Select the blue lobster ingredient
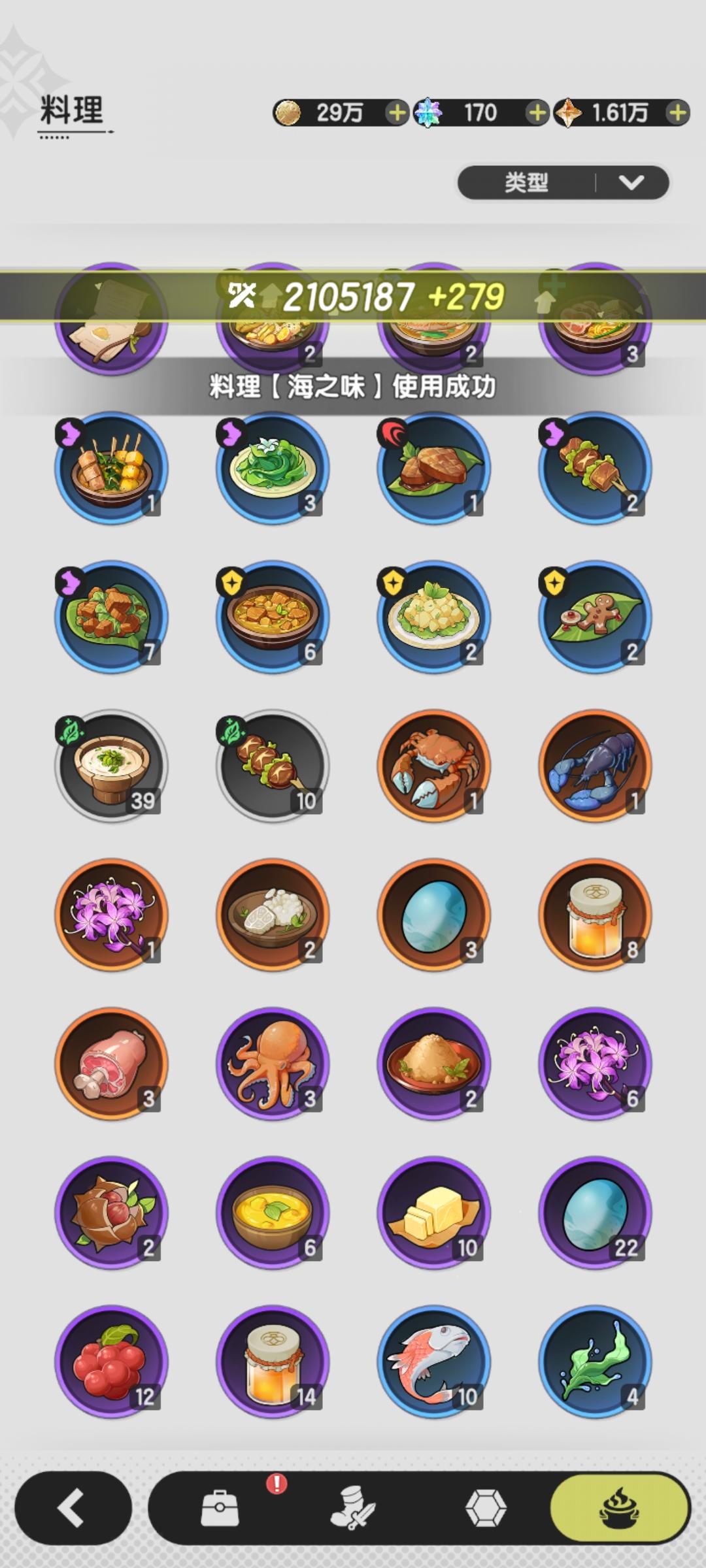Viewport: 706px width, 1568px height. coord(595,766)
